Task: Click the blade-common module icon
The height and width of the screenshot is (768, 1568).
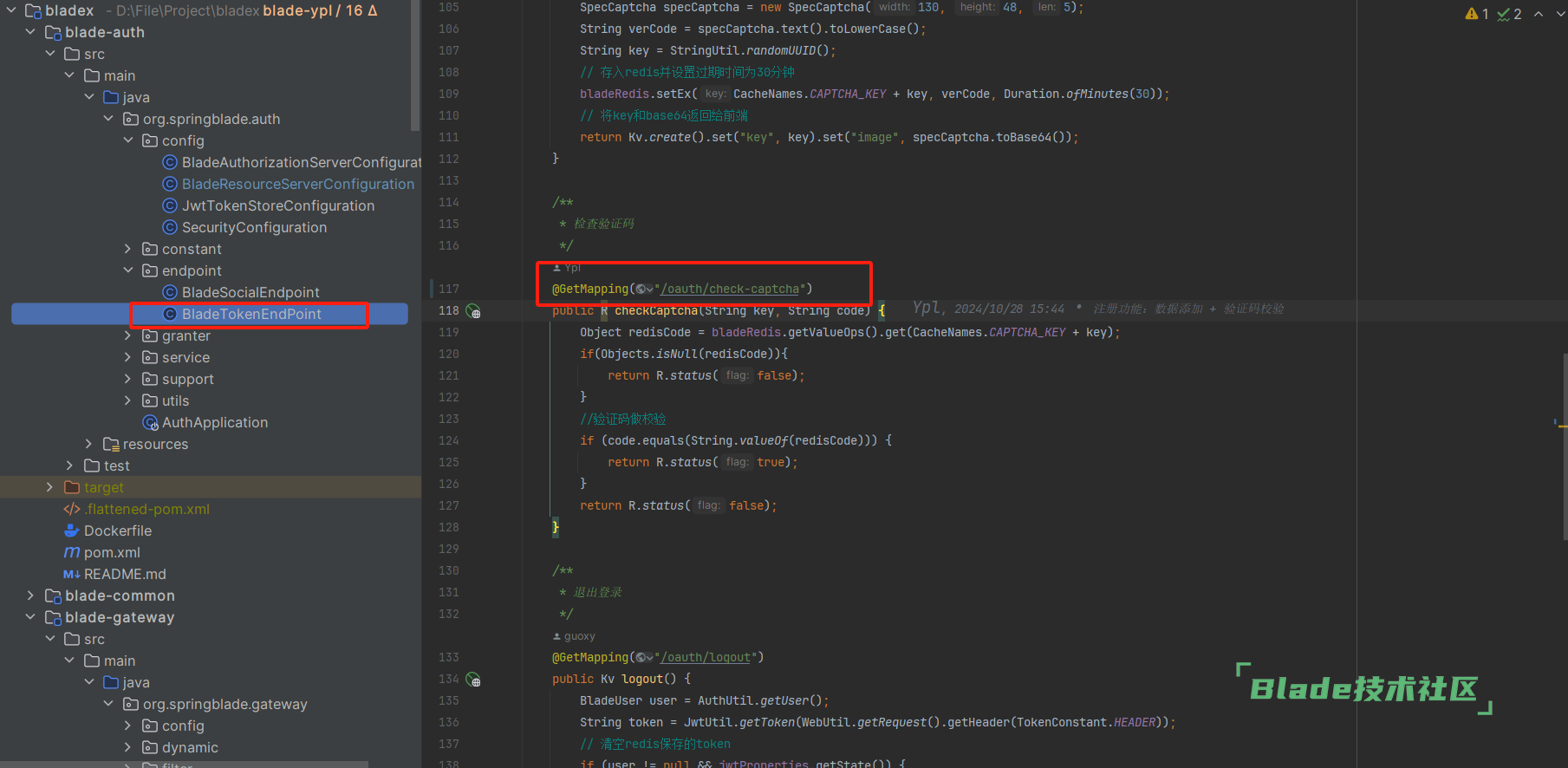Action: pyautogui.click(x=53, y=596)
